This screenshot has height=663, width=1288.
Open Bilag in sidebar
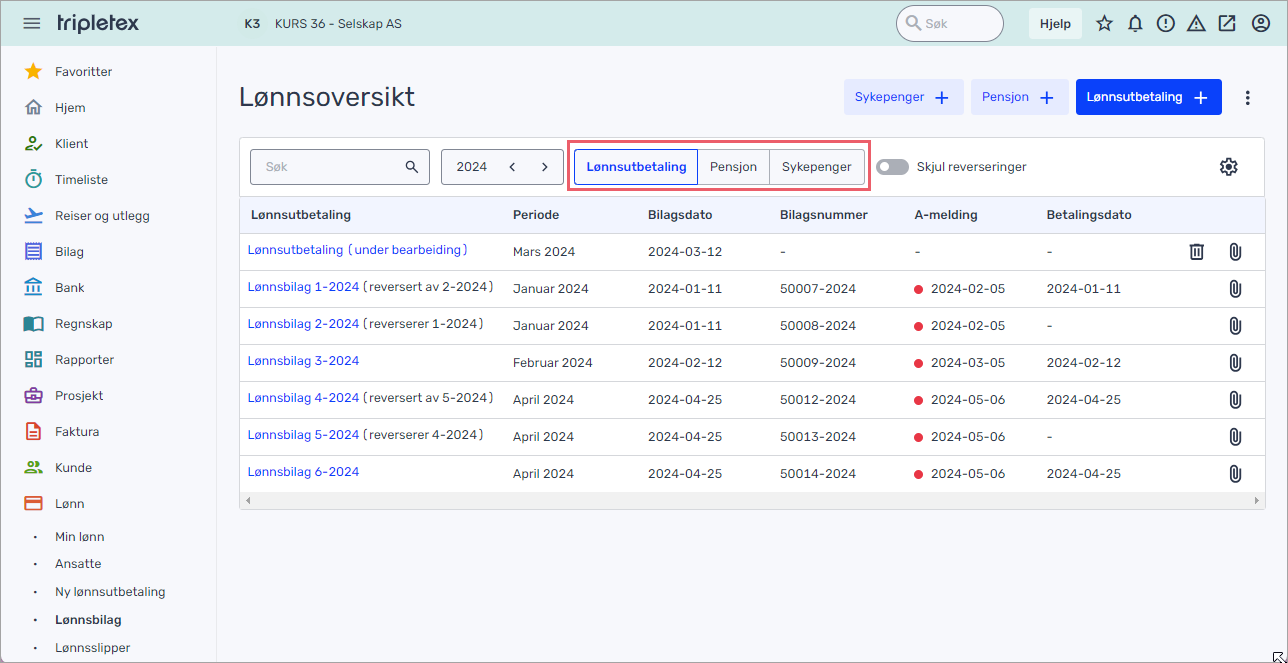click(x=69, y=252)
